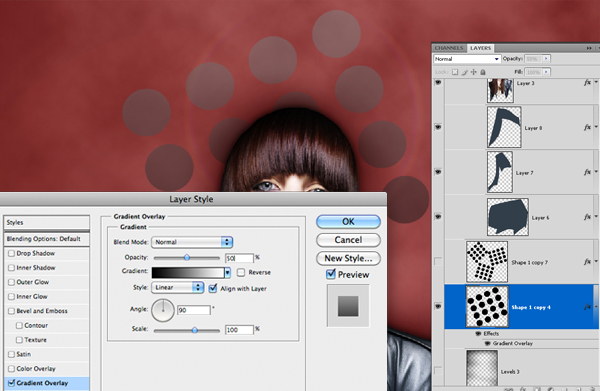Select Styles in Layer Style list

point(47,222)
